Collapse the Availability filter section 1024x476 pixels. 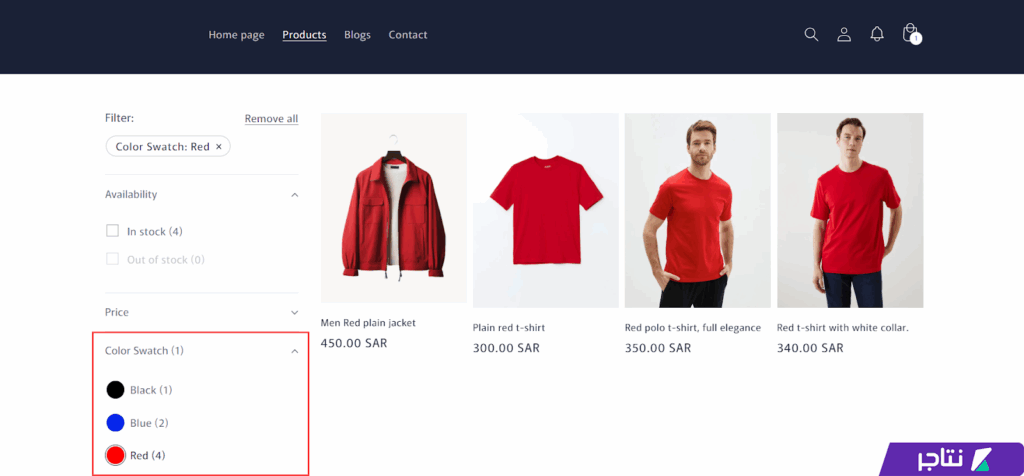point(294,195)
